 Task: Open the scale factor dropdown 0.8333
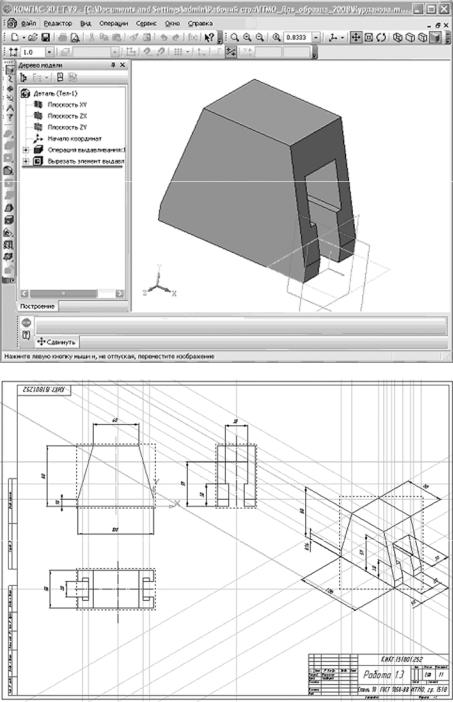pyautogui.click(x=316, y=38)
